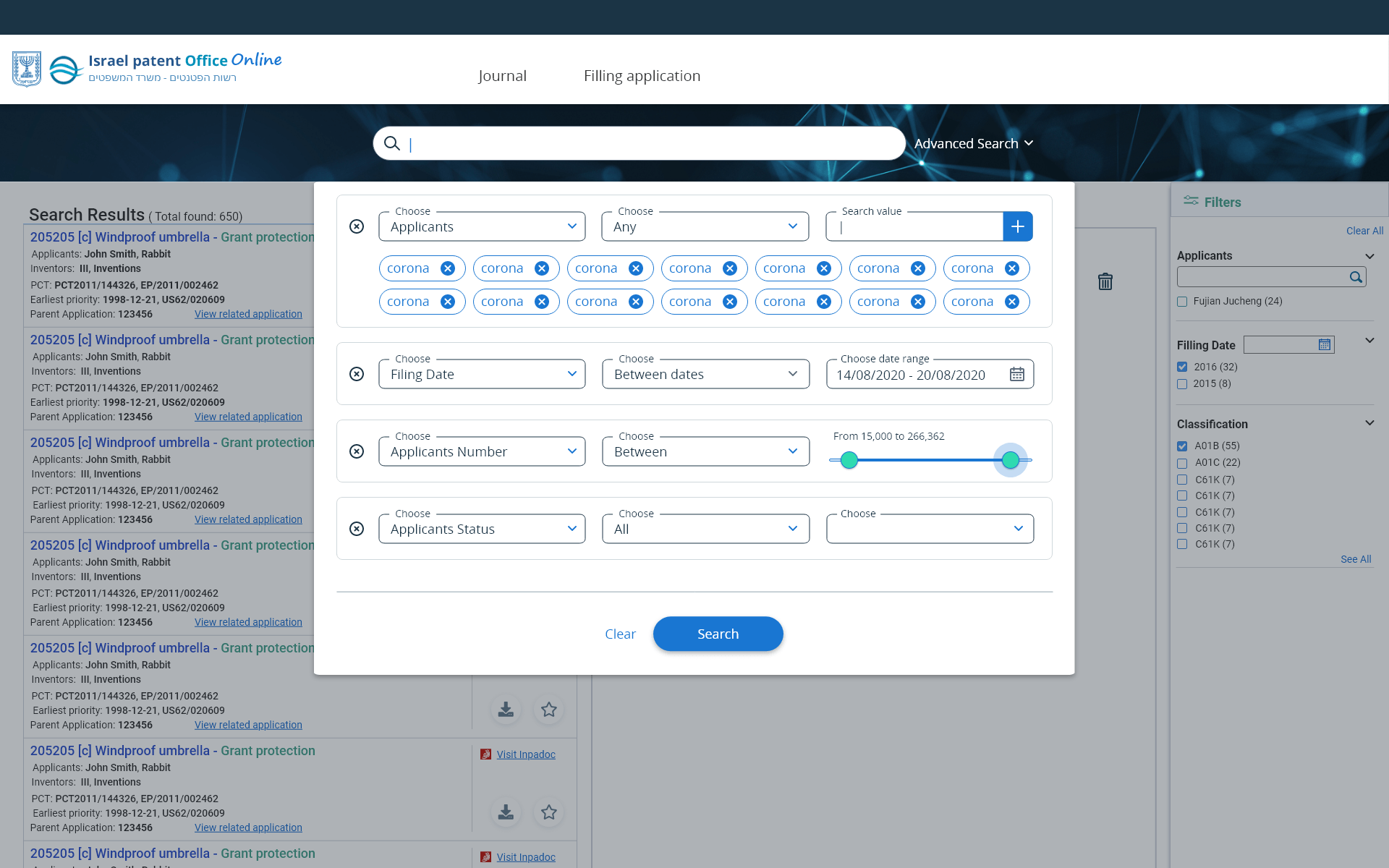Image resolution: width=1389 pixels, height=868 pixels.
Task: Open the Filling application menu
Action: 642,76
